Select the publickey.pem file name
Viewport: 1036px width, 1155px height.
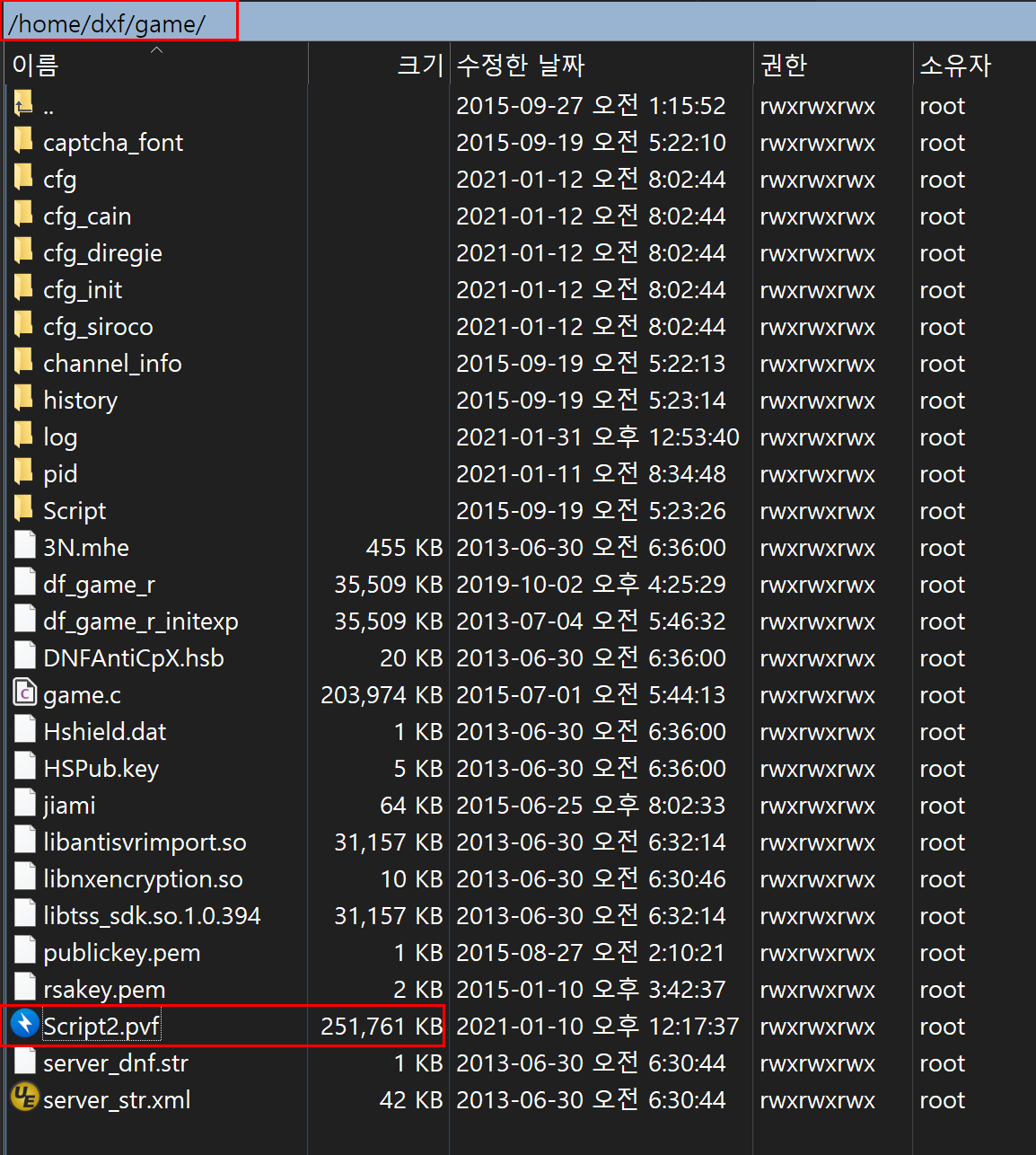122,953
